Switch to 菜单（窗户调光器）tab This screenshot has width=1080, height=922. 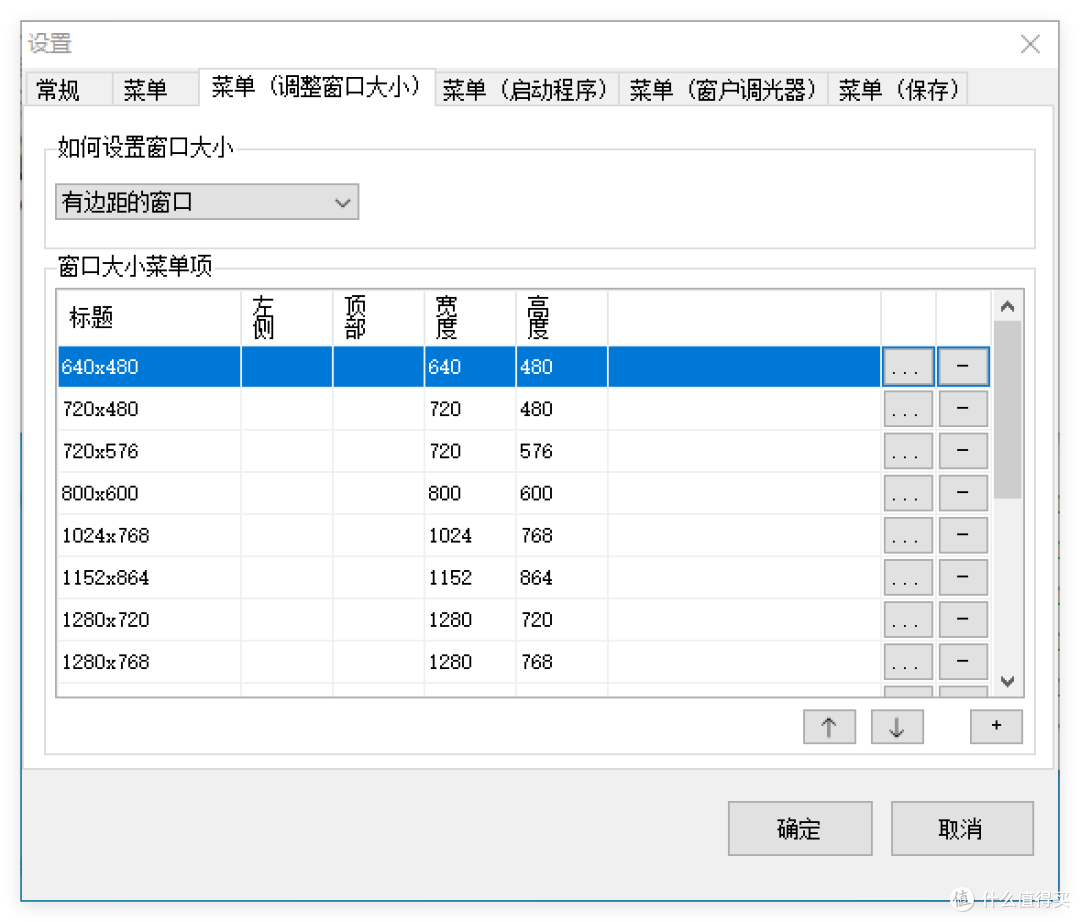(723, 90)
